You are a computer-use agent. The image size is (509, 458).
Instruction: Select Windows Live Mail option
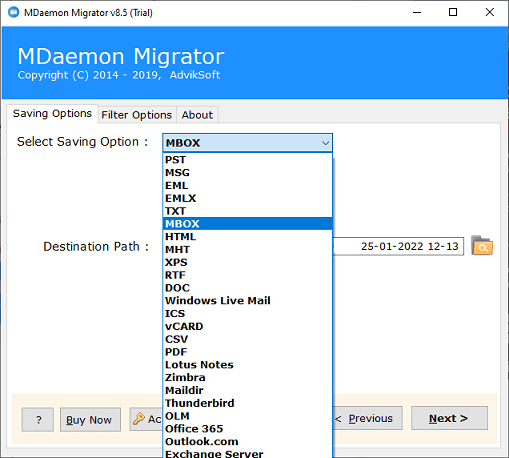click(247, 301)
